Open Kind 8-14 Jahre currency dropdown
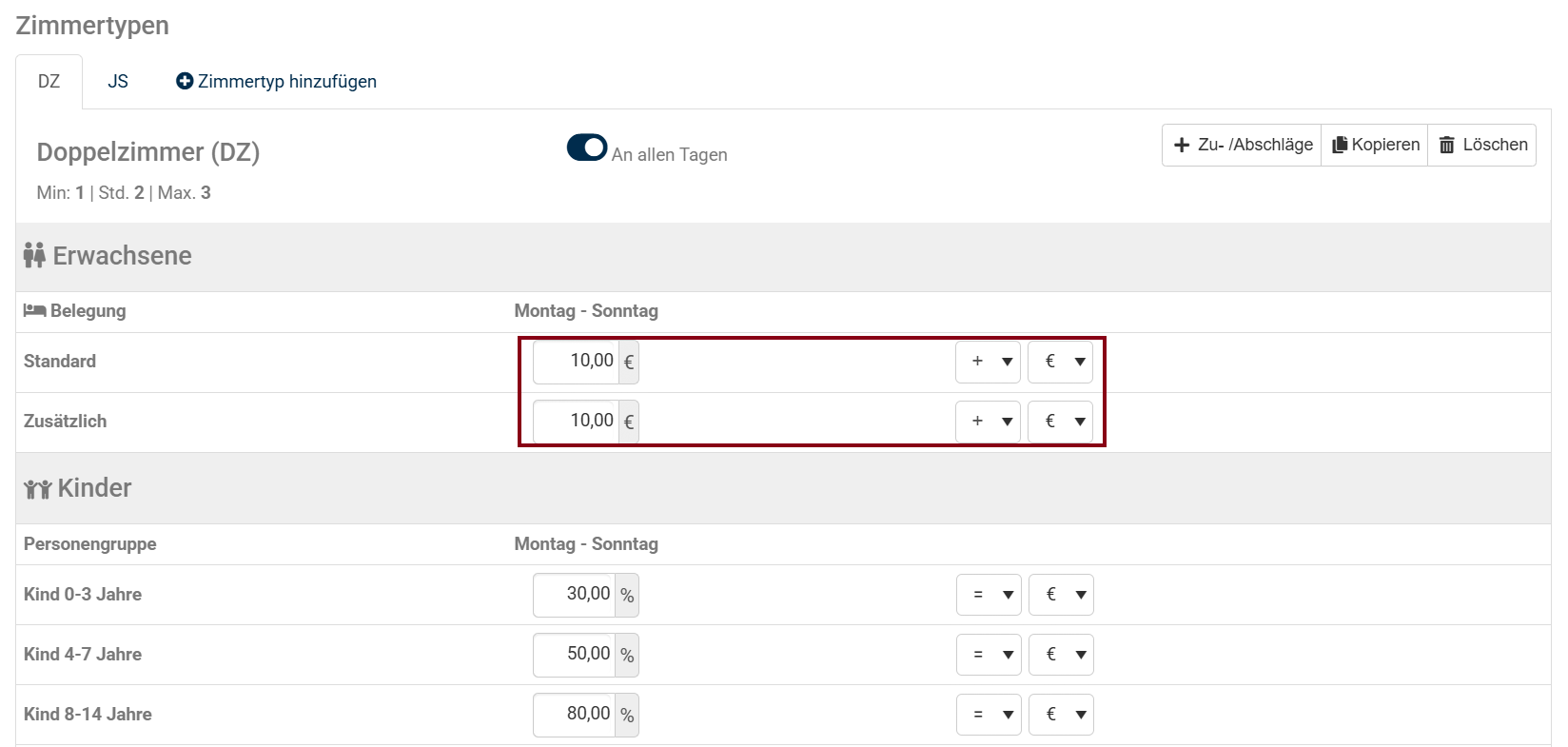Image resolution: width=1568 pixels, height=747 pixels. click(x=1061, y=715)
